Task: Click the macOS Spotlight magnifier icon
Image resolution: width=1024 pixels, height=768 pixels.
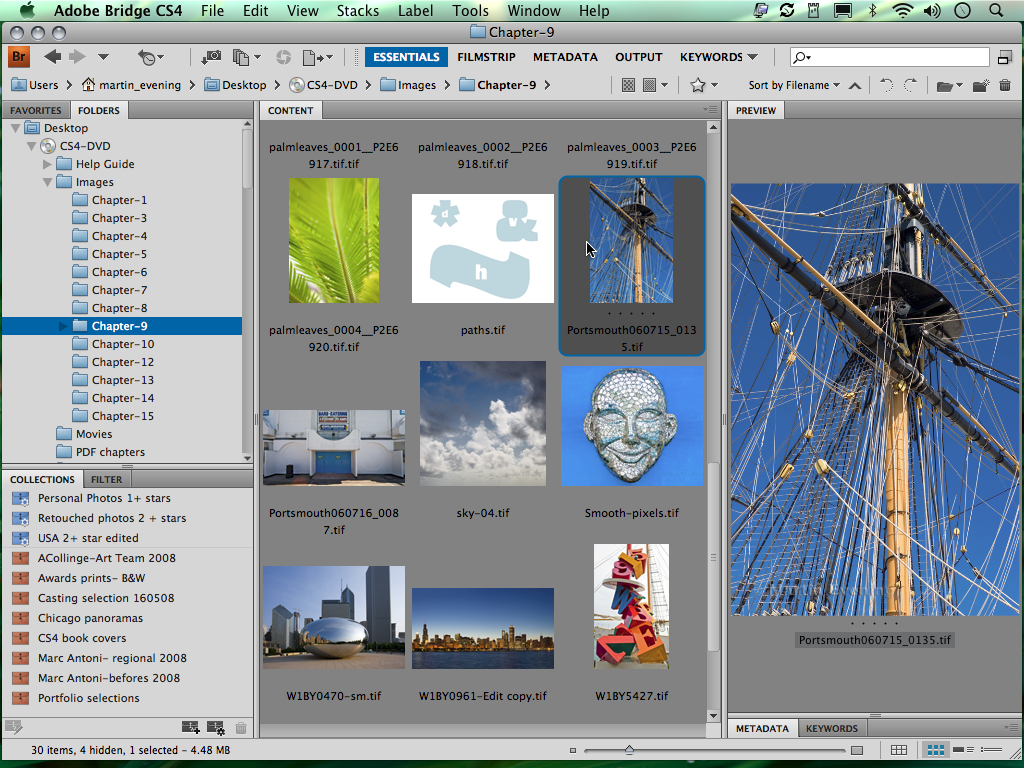Action: 996,10
